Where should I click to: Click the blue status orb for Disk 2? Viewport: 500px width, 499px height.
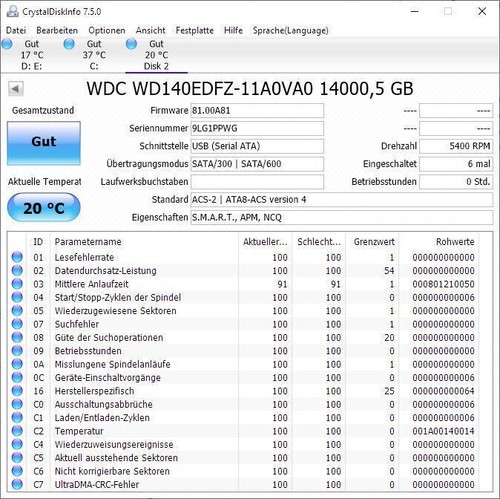pos(131,44)
